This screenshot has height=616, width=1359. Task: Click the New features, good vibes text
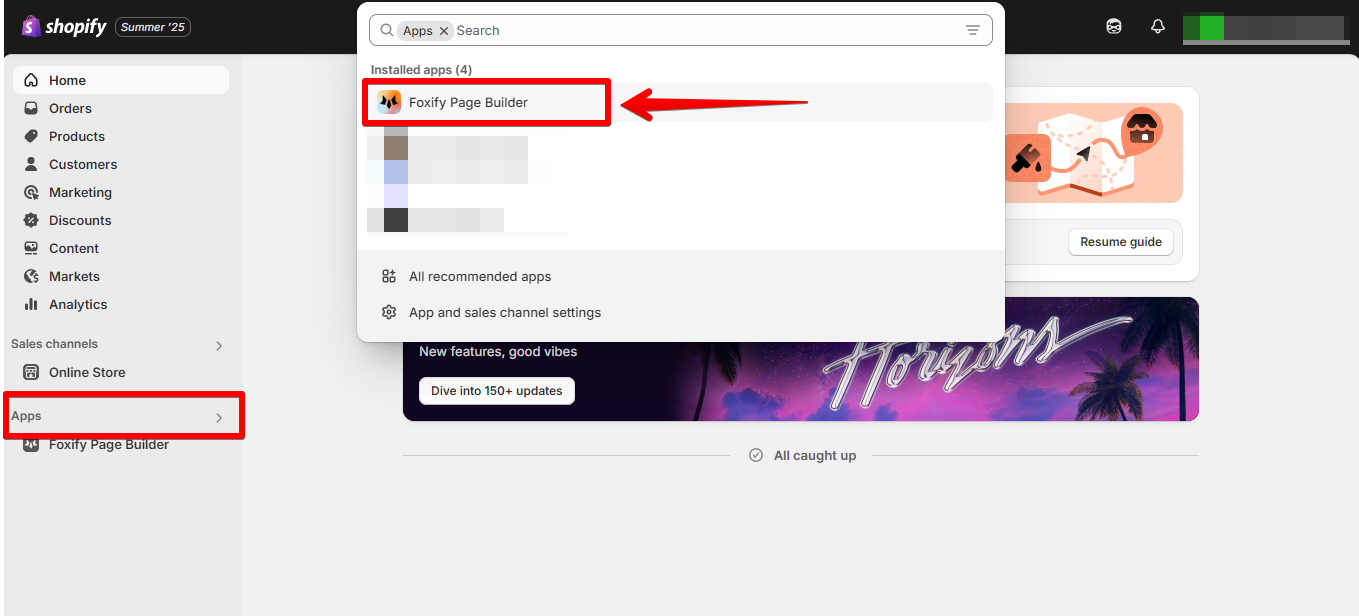click(498, 351)
